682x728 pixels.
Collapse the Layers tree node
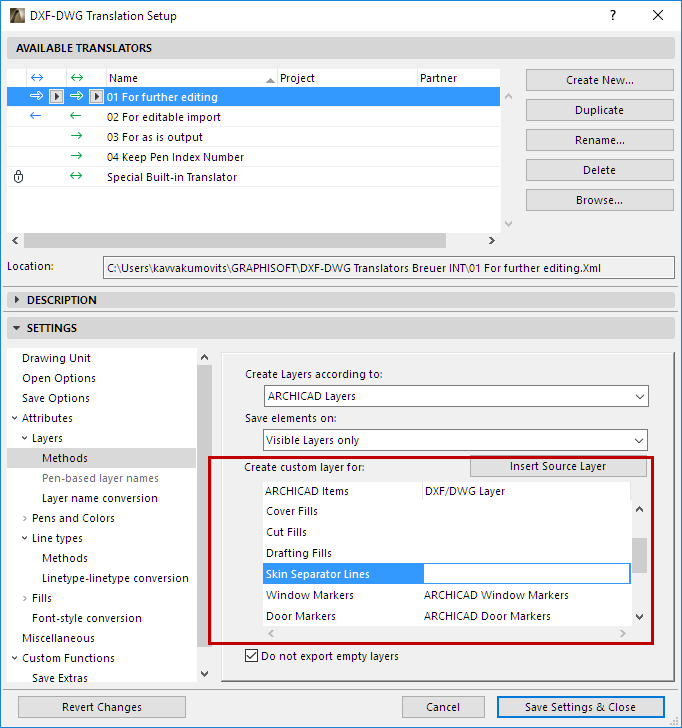pyautogui.click(x=25, y=438)
